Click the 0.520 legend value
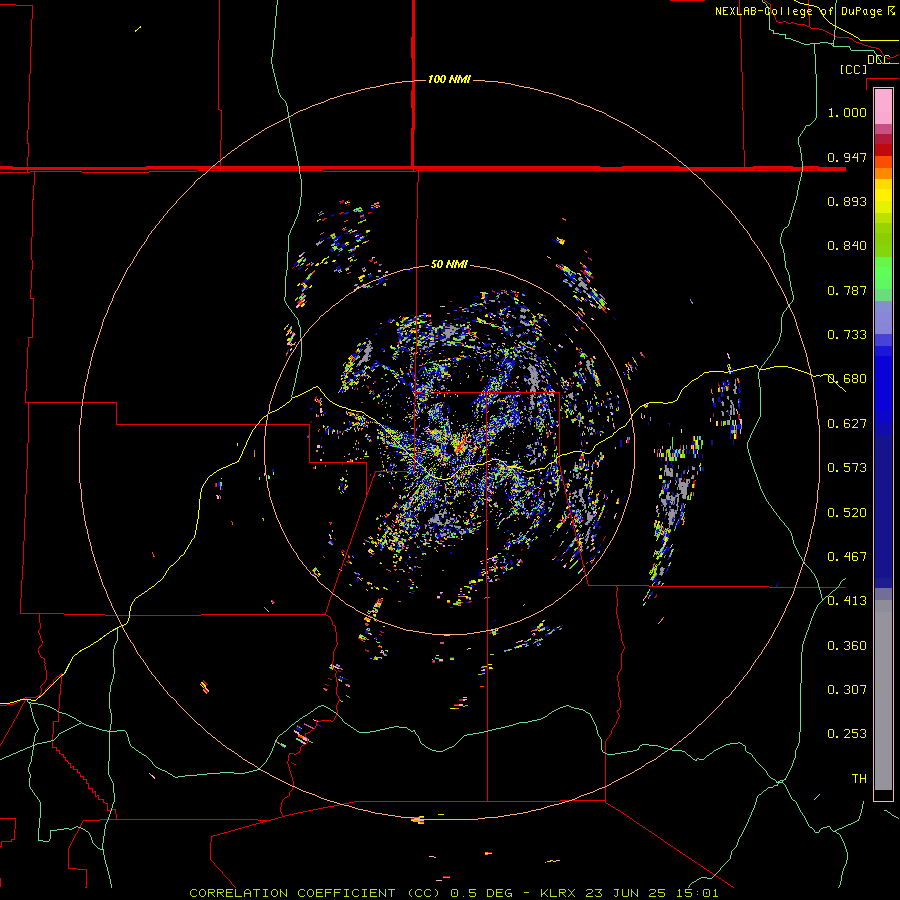This screenshot has height=900, width=900. pyautogui.click(x=847, y=512)
